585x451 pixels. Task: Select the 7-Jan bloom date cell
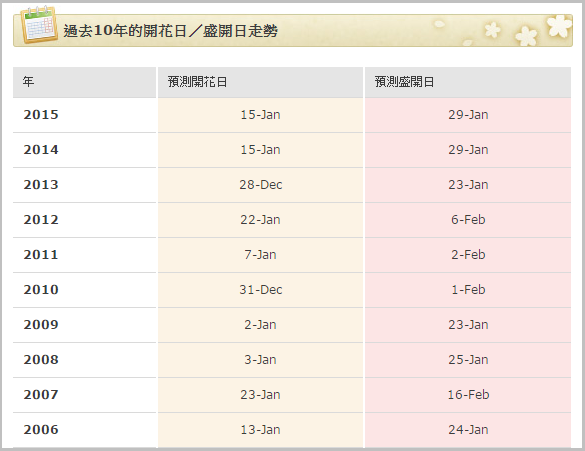click(x=260, y=255)
